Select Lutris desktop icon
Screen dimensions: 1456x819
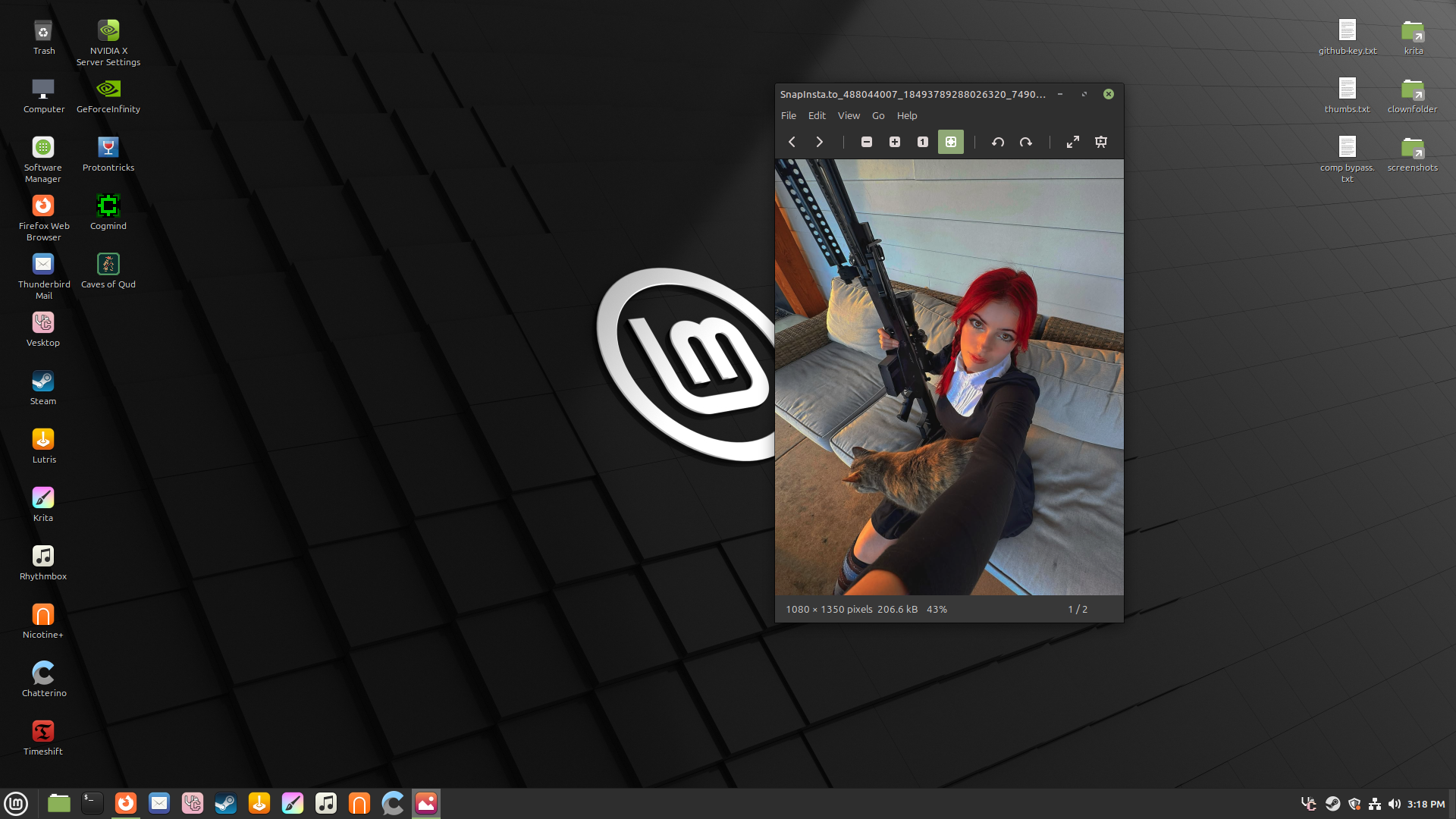43,446
